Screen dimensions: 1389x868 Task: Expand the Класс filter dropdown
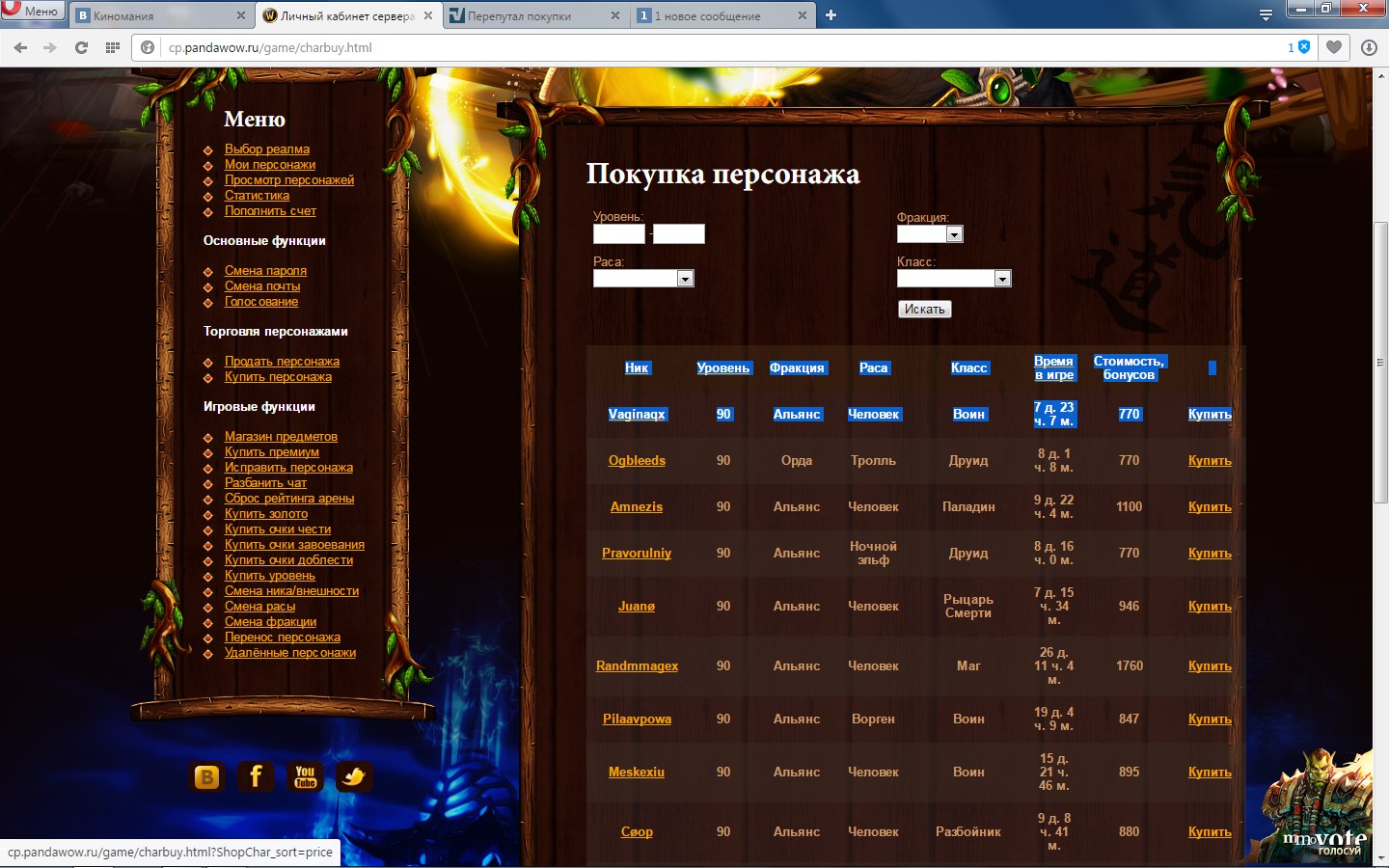click(954, 279)
